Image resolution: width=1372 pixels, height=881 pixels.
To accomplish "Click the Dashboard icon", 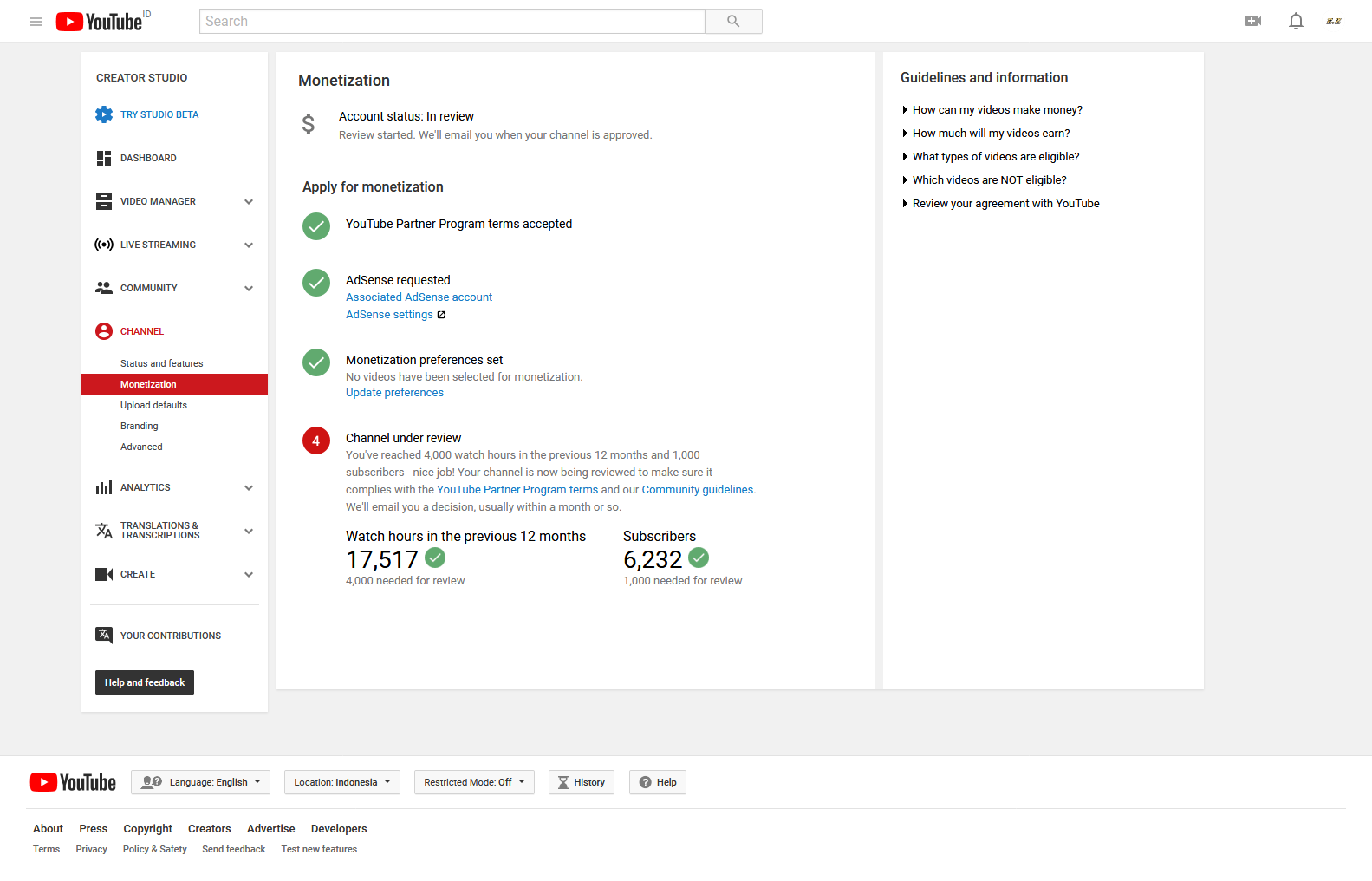I will pyautogui.click(x=104, y=158).
